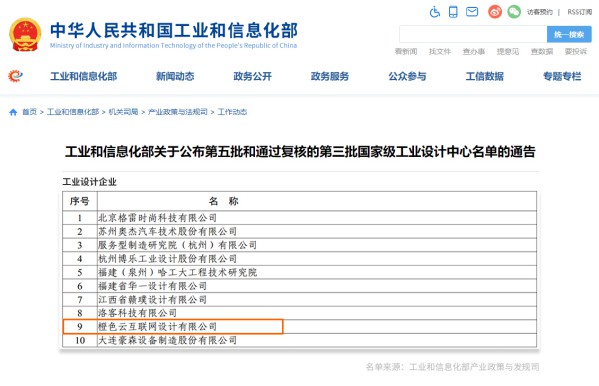Open the 政务服务 nav menu item
The height and width of the screenshot is (386, 599).
[330, 76]
